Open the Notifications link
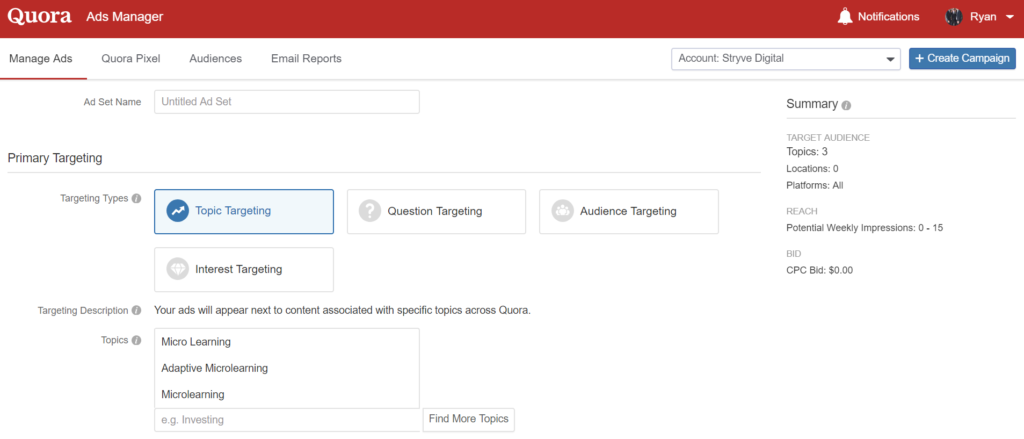Screen dimensions: 1024x439 point(888,17)
